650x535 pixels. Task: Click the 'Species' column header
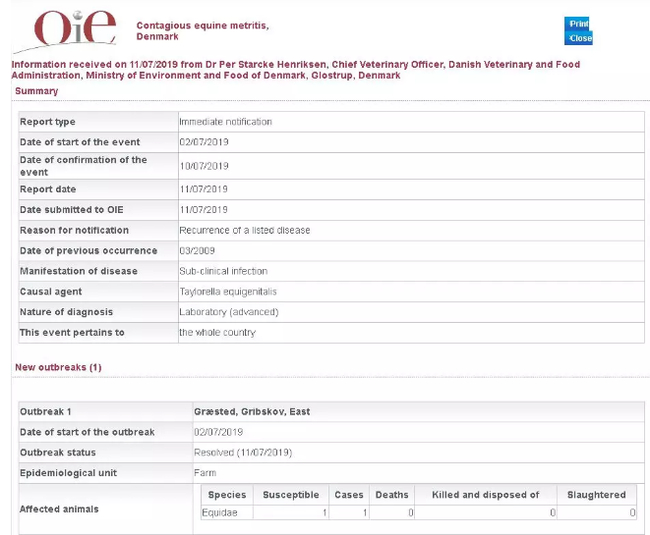[227, 495]
